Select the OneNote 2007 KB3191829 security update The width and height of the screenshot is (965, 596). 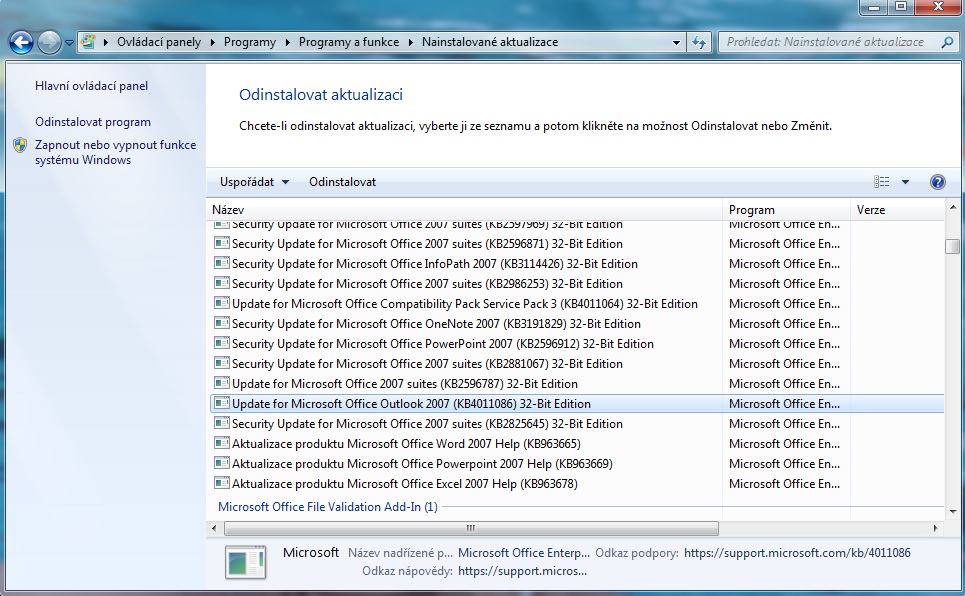coord(436,324)
